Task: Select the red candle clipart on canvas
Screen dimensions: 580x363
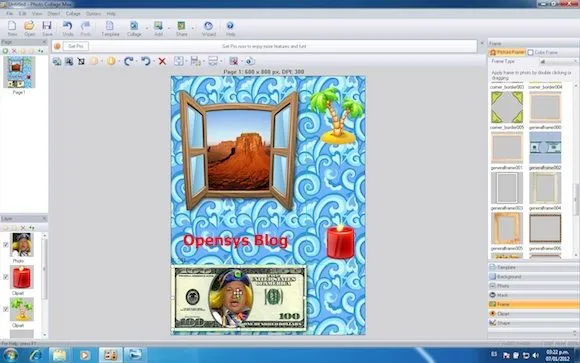Action: point(340,241)
